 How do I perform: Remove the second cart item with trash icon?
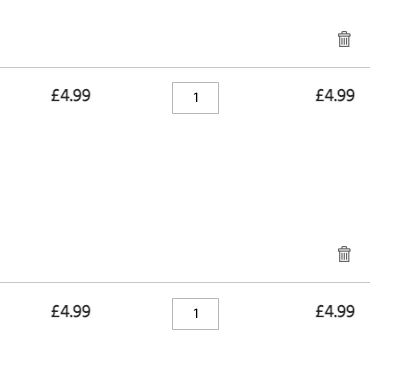coord(344,254)
